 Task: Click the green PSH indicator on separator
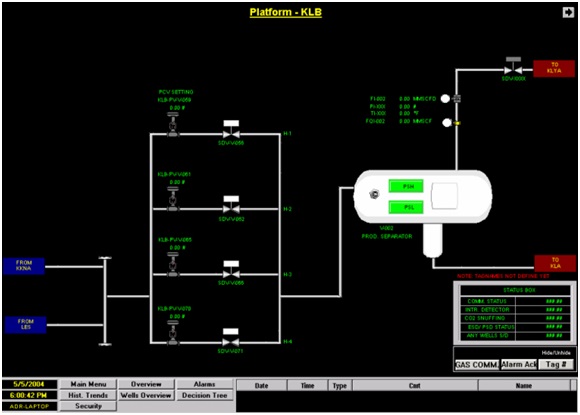point(406,186)
